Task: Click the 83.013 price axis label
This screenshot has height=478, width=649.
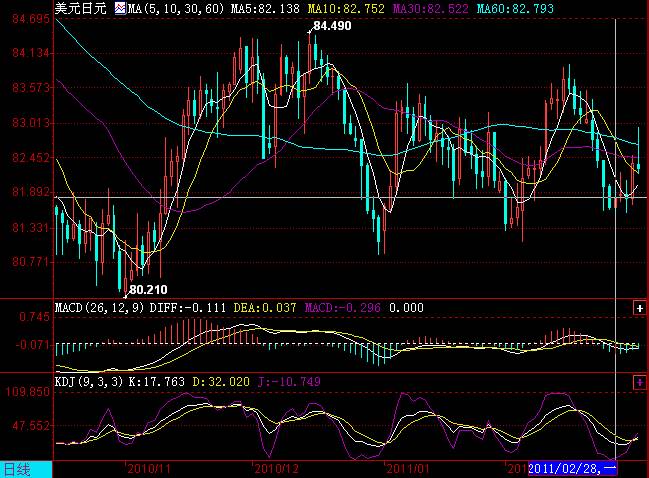Action: click(31, 123)
